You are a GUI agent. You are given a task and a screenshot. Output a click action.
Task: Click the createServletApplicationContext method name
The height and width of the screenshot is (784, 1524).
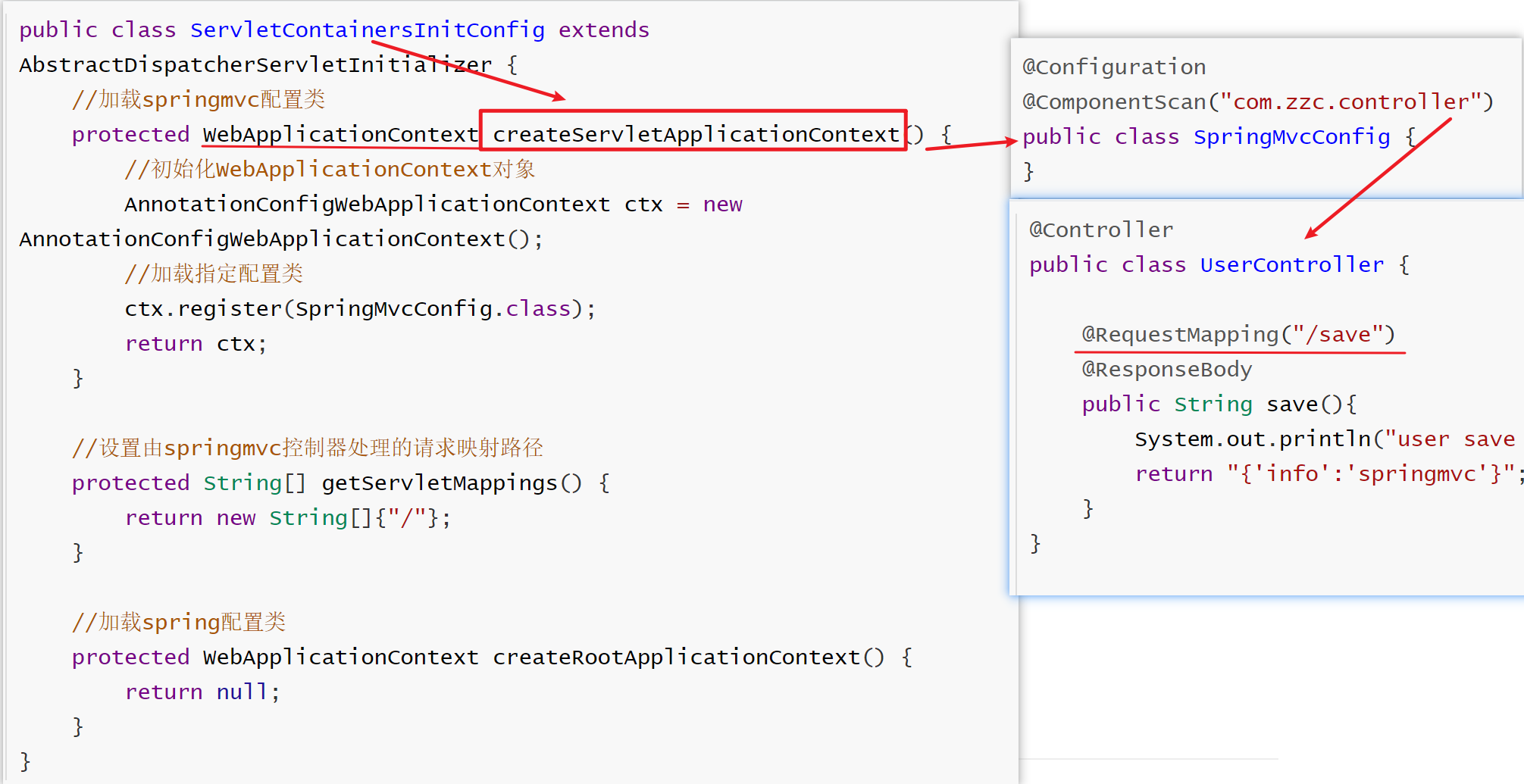coord(696,134)
